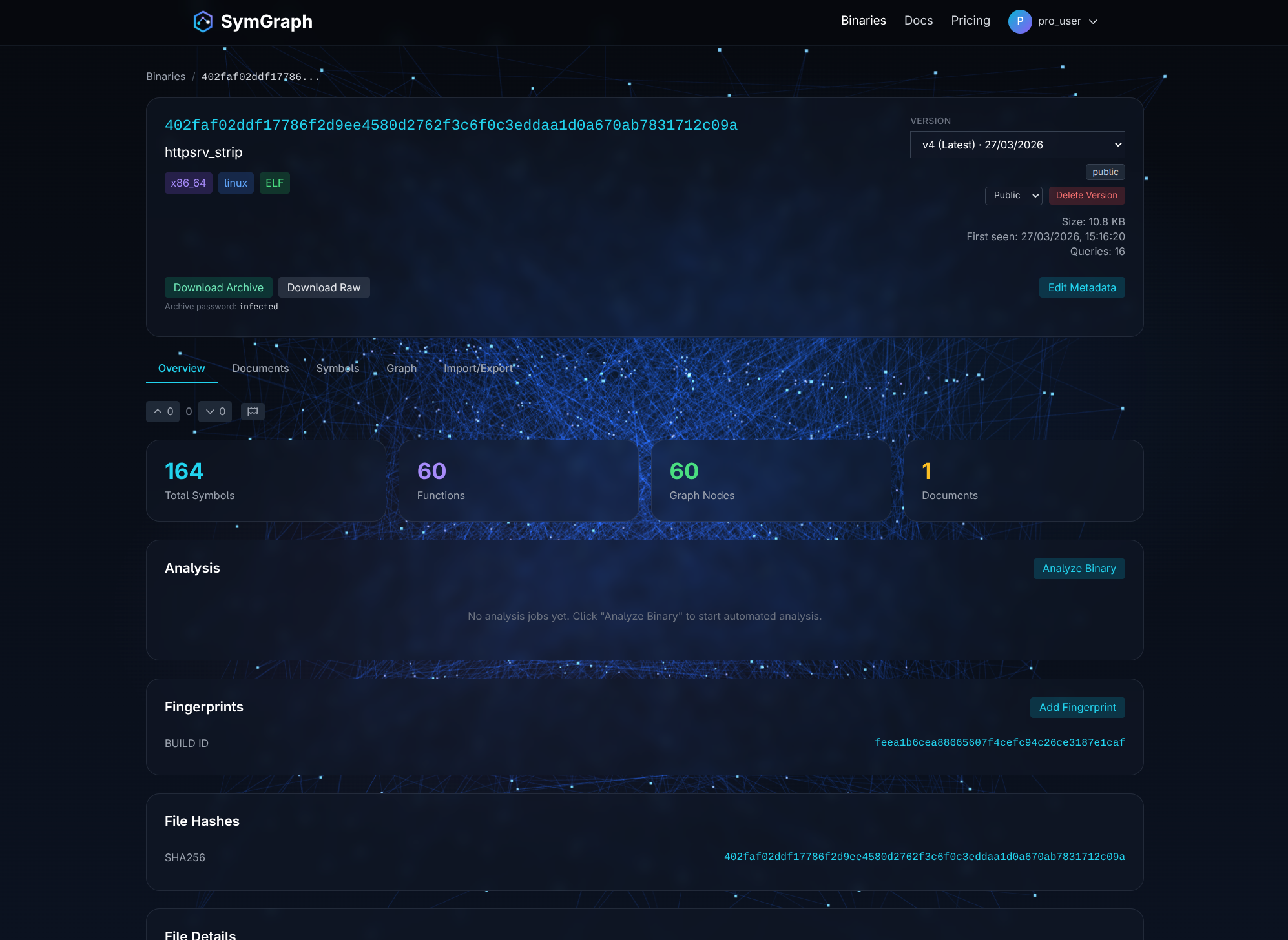Select the ELF format tag
Image resolution: width=1288 pixels, height=940 pixels.
point(274,183)
